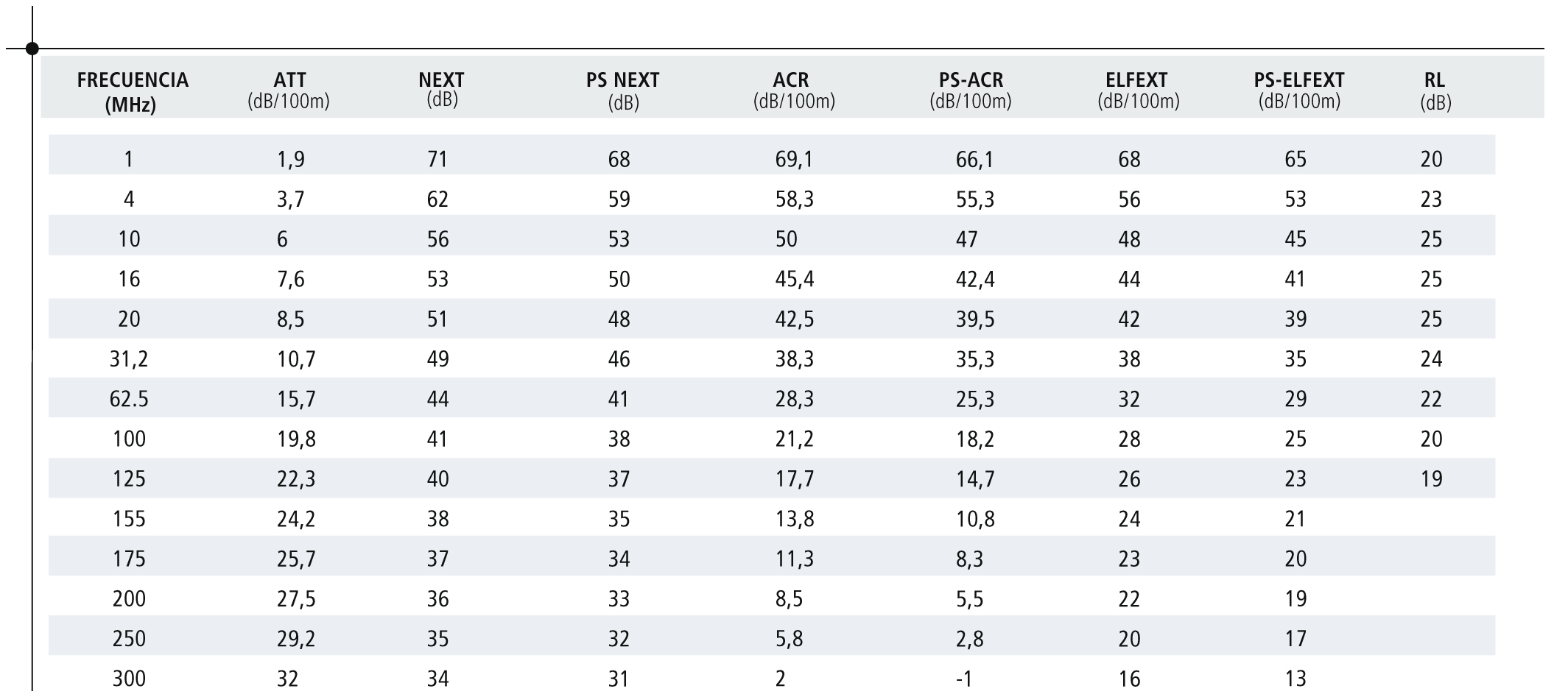This screenshot has height=697, width=1568.
Task: Click the ATT value 29,2
Action: click(296, 639)
